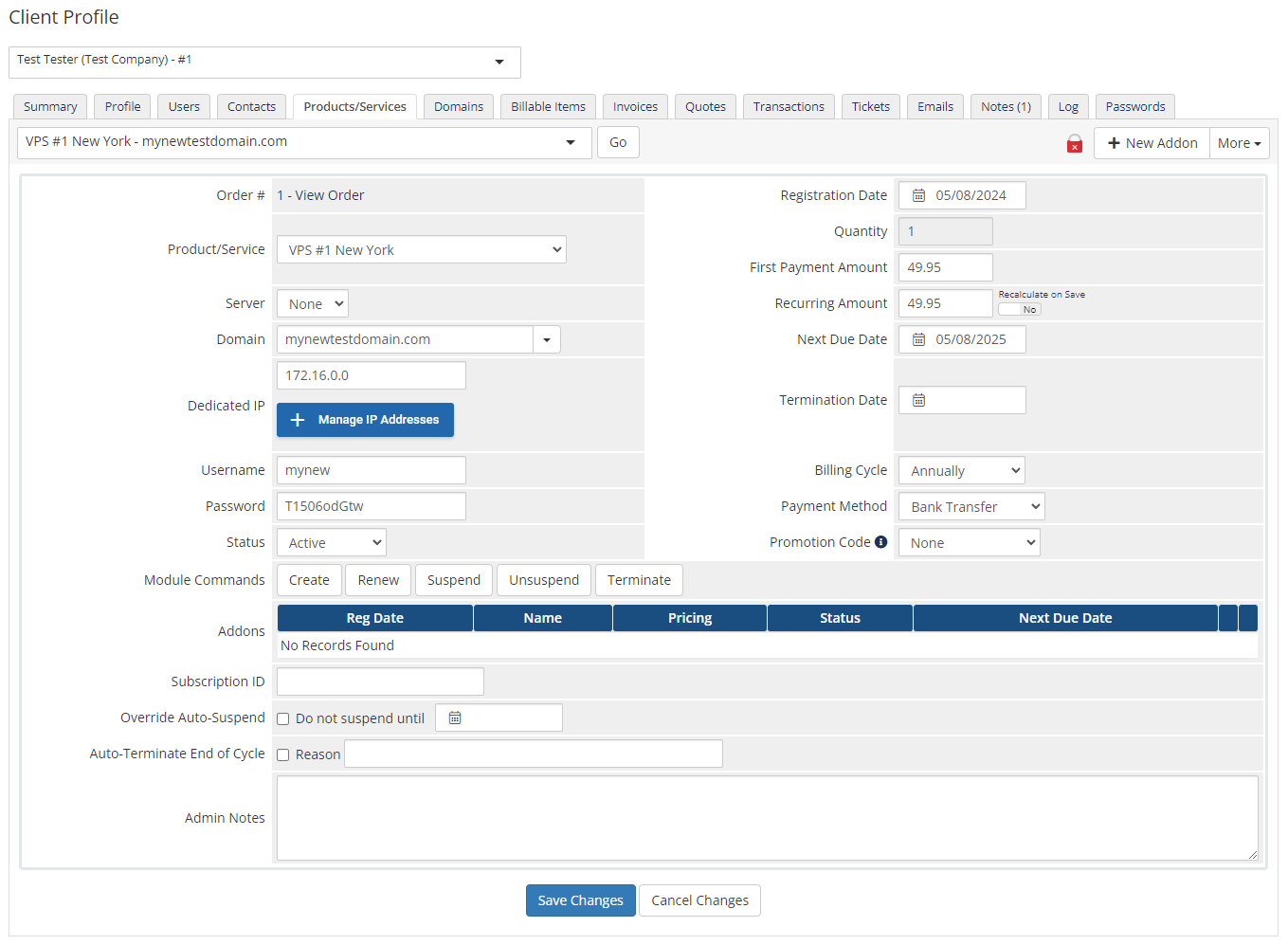This screenshot has height=945, width=1288.
Task: Click inside the Subscription ID field
Action: [379, 681]
